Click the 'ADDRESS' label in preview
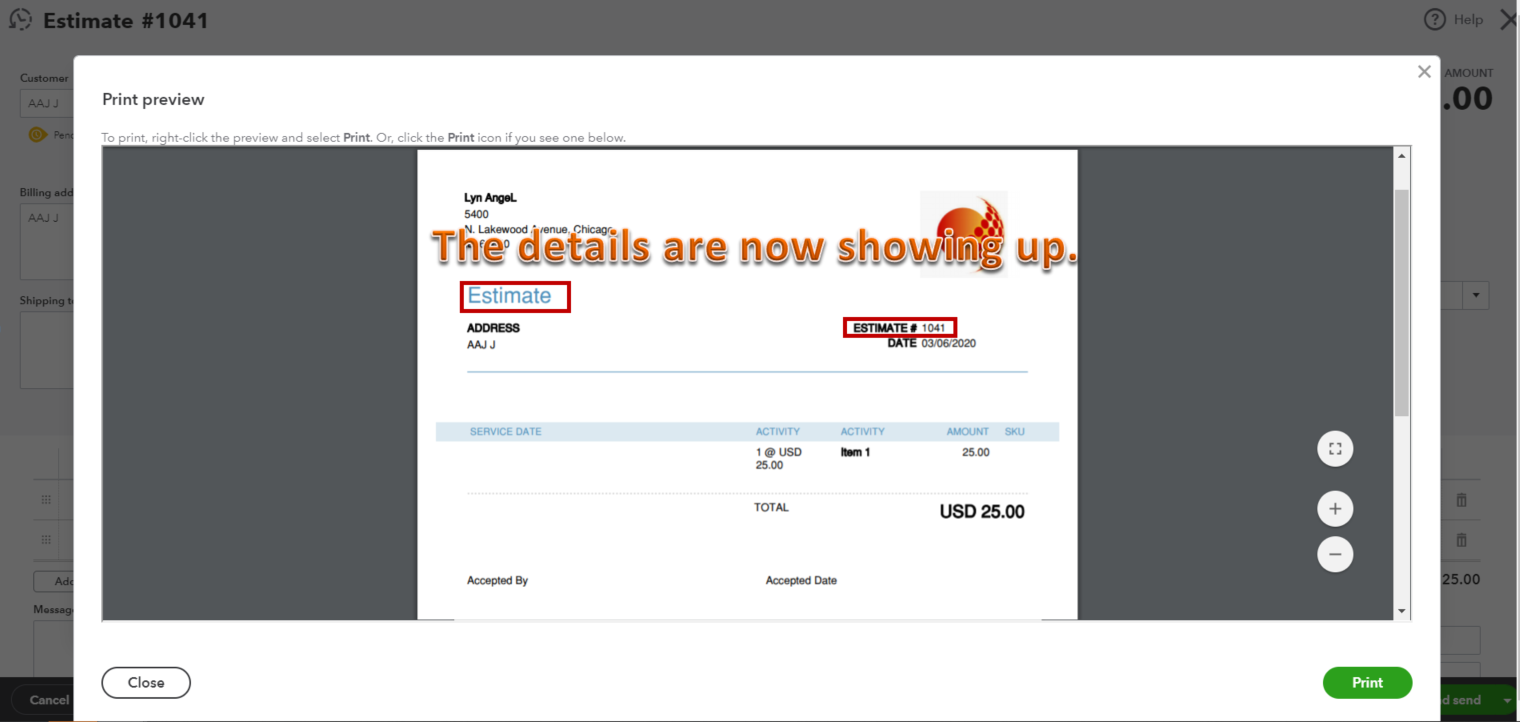The image size is (1520, 722). click(493, 328)
